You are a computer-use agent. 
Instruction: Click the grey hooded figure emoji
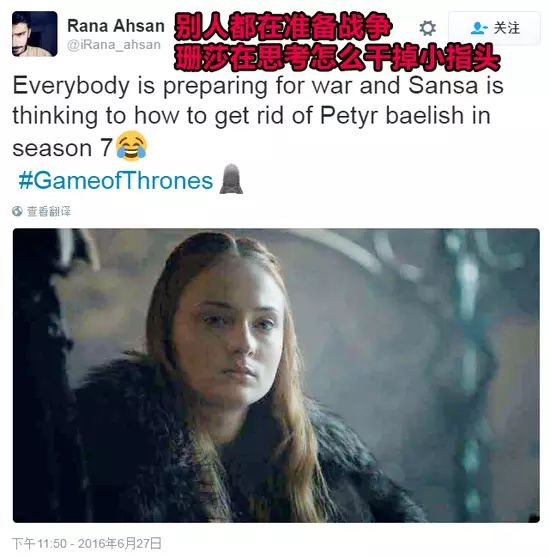click(x=231, y=179)
